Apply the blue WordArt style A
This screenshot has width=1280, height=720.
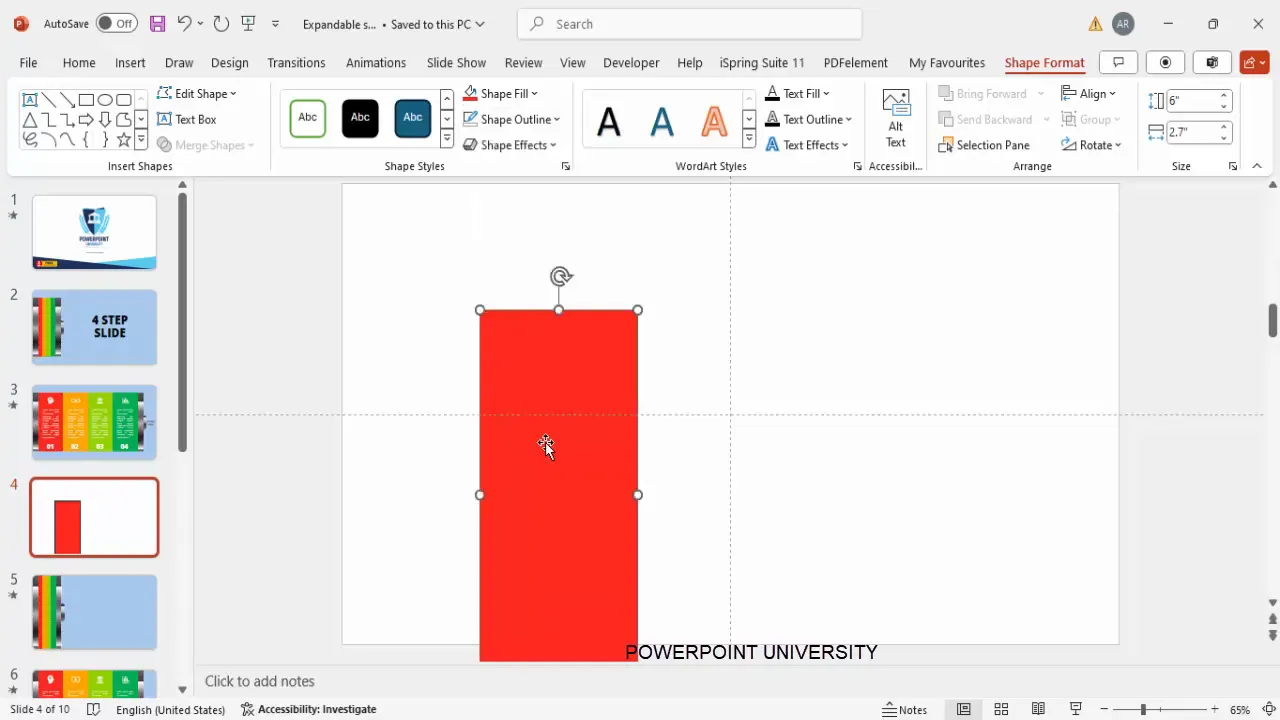662,122
